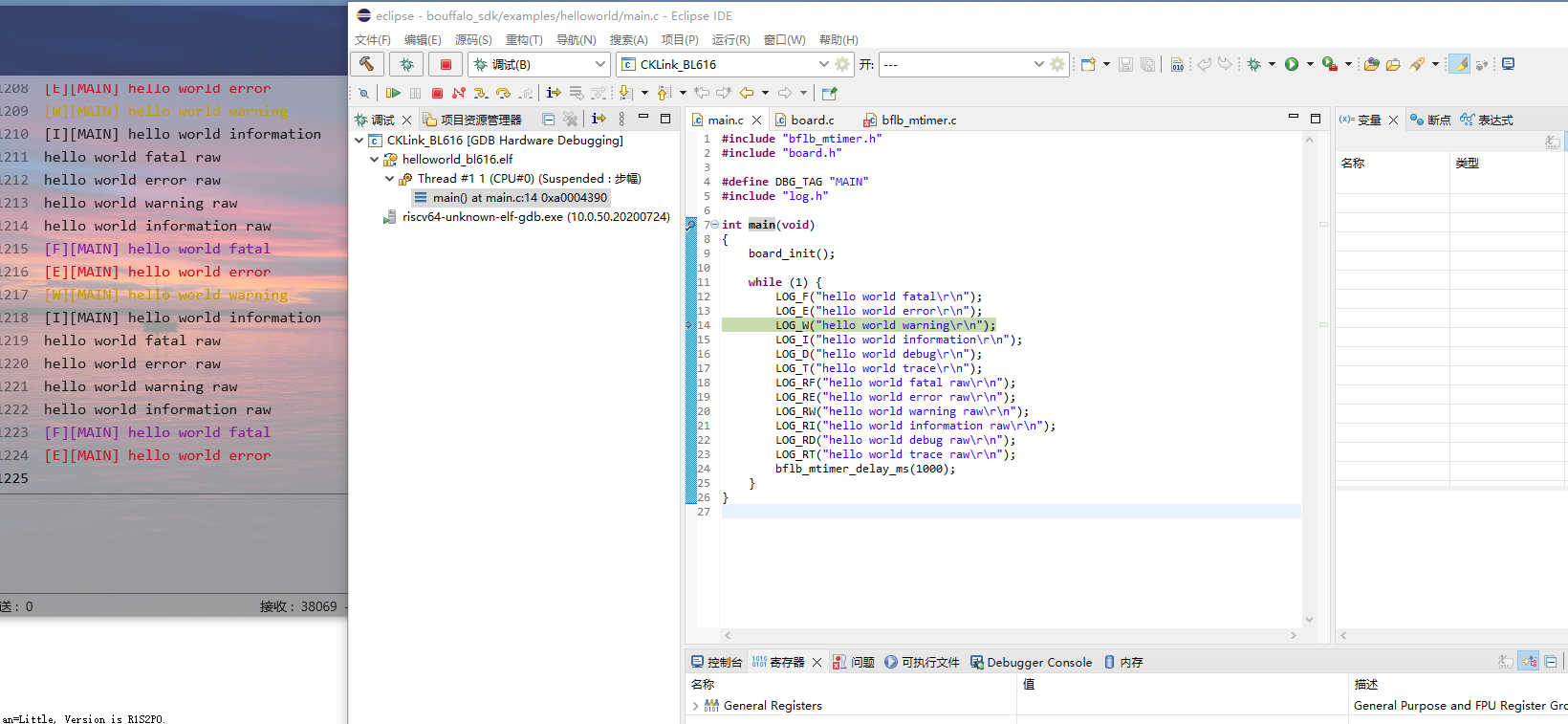Viewport: 1568px width, 724px height.
Task: Collapse the CKLink_BL616 GDB Hardware Debugging node
Action: coord(359,141)
